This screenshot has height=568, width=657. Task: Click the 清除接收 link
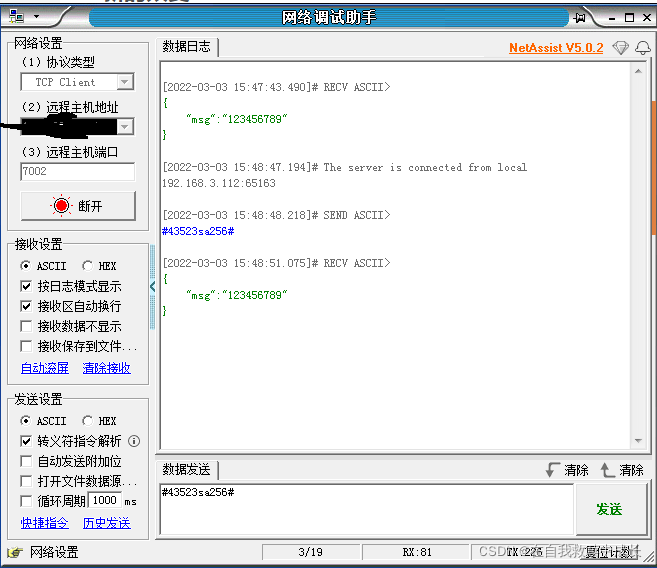click(107, 368)
